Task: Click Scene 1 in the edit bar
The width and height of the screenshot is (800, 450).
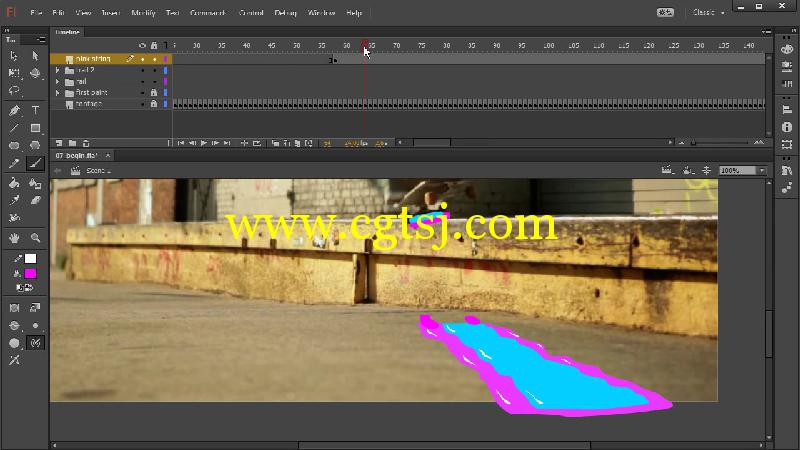Action: [98, 170]
